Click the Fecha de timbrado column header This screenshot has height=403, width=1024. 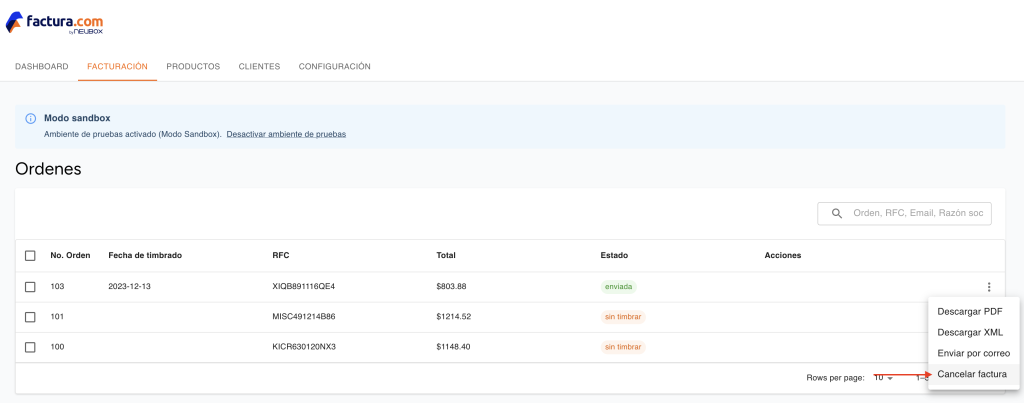click(x=145, y=255)
